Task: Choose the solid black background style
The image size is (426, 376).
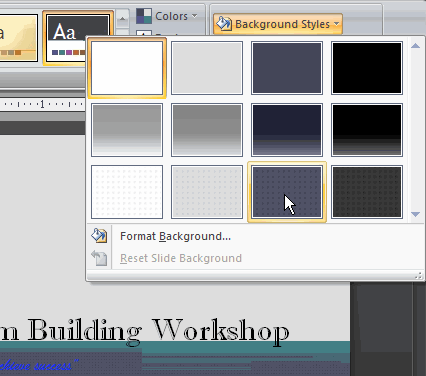Action: click(367, 68)
